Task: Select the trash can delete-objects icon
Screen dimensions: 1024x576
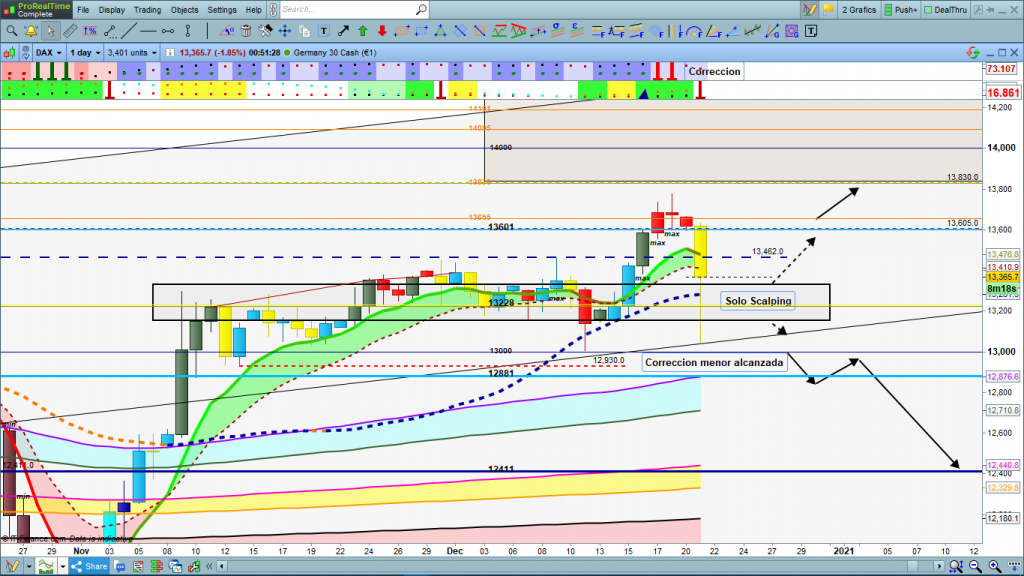Action: coord(246,31)
